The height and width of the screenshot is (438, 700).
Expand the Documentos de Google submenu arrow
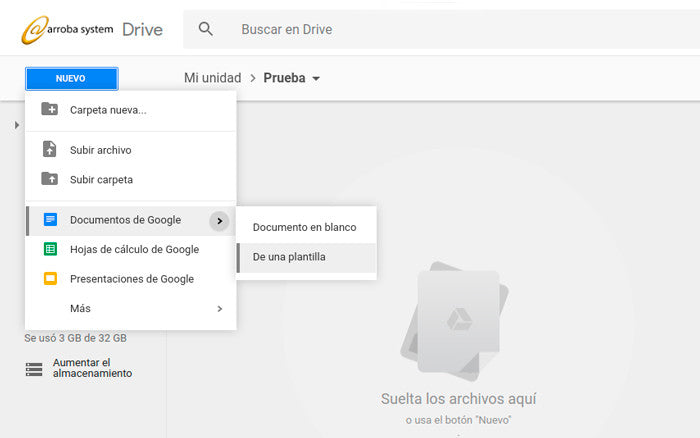tap(219, 221)
